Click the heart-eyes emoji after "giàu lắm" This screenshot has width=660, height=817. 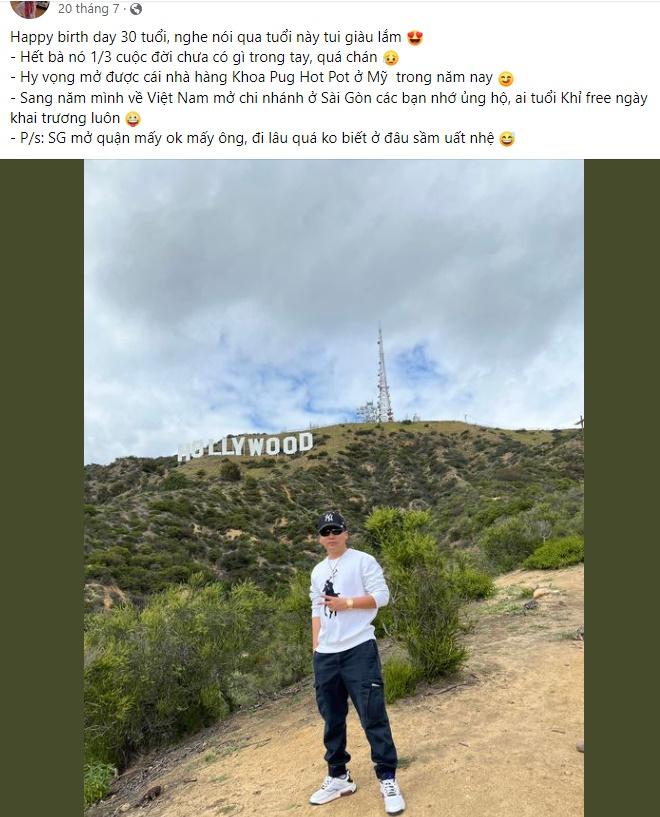click(x=415, y=38)
